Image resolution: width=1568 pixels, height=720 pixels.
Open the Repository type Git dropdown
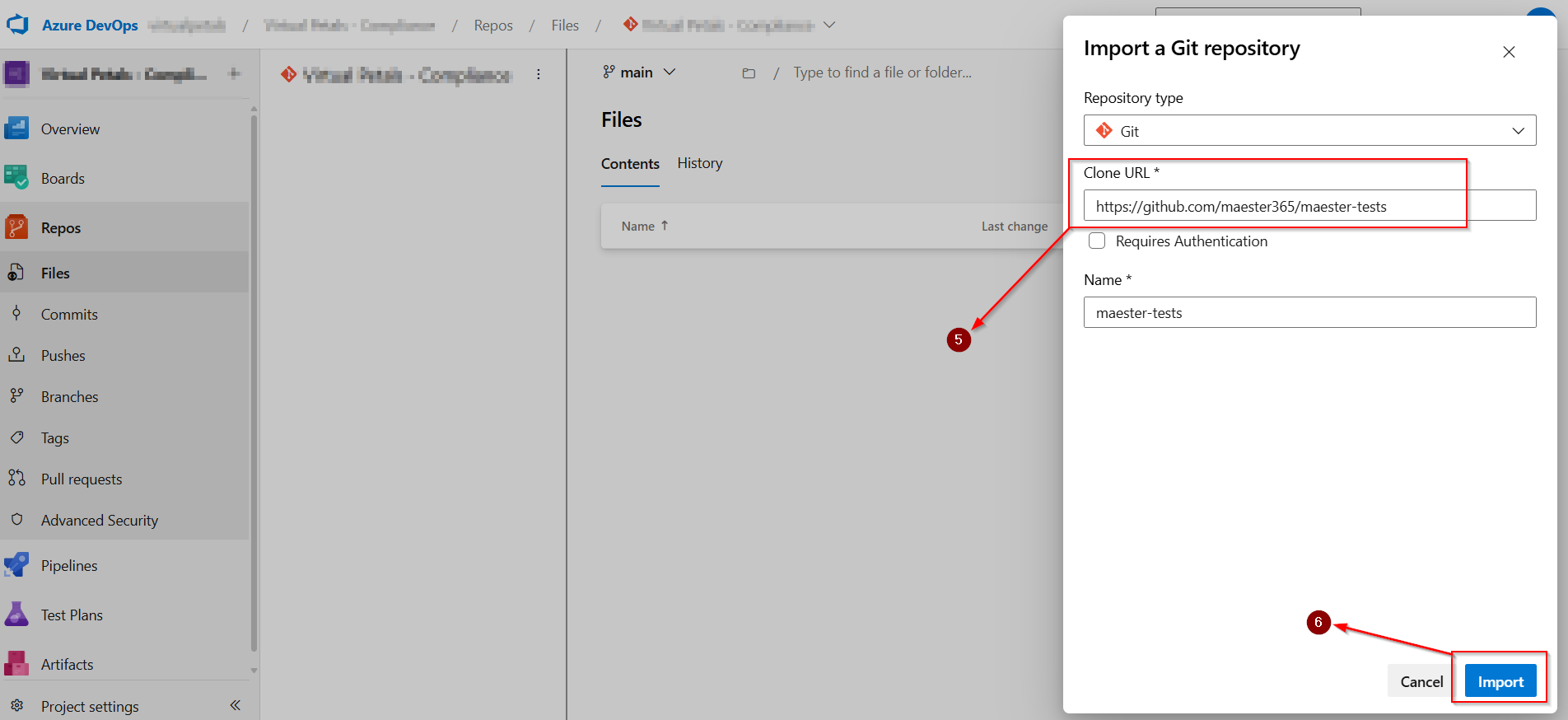(x=1309, y=130)
